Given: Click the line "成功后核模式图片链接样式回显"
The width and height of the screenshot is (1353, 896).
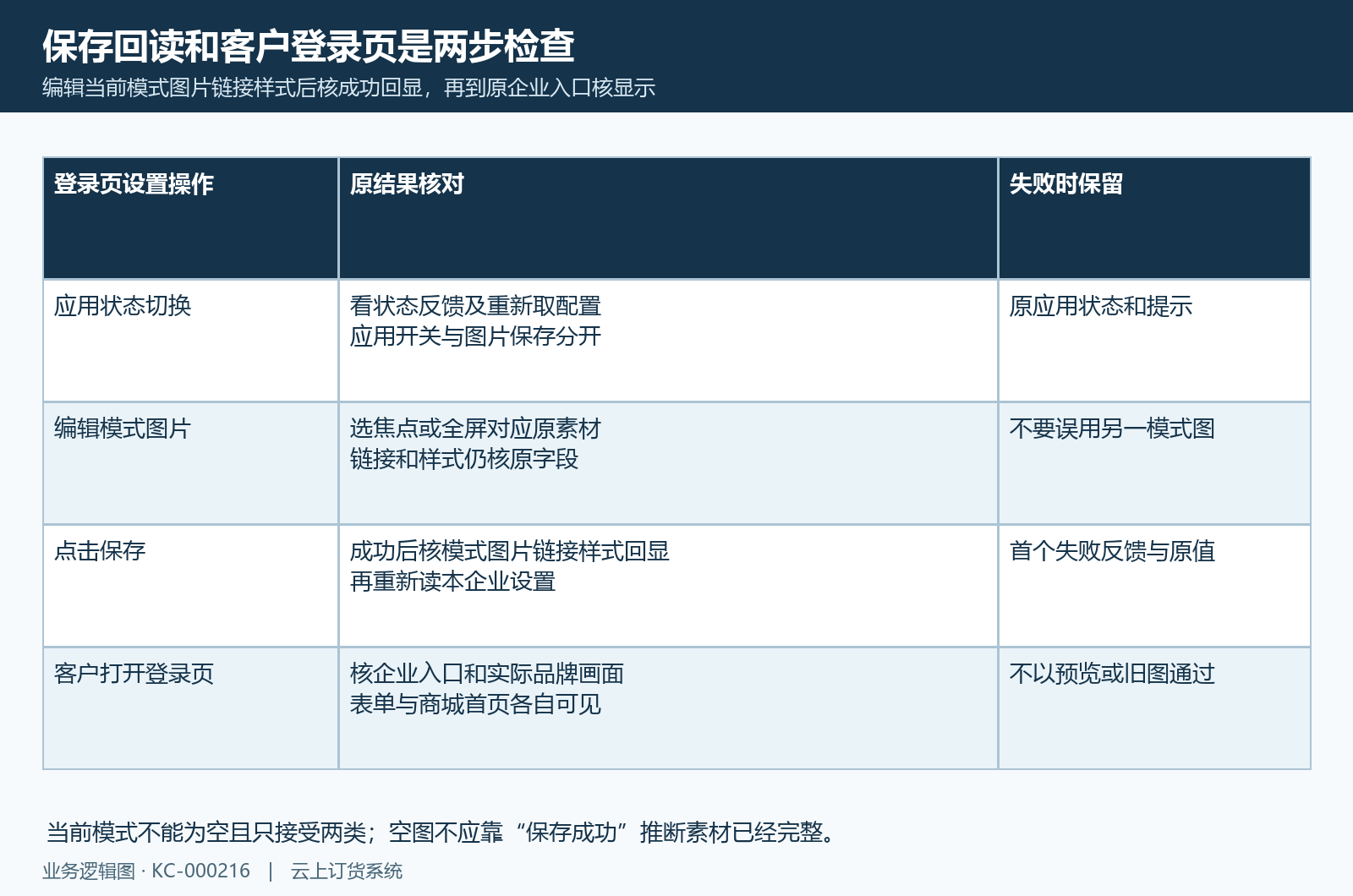Looking at the screenshot, I should 510,551.
